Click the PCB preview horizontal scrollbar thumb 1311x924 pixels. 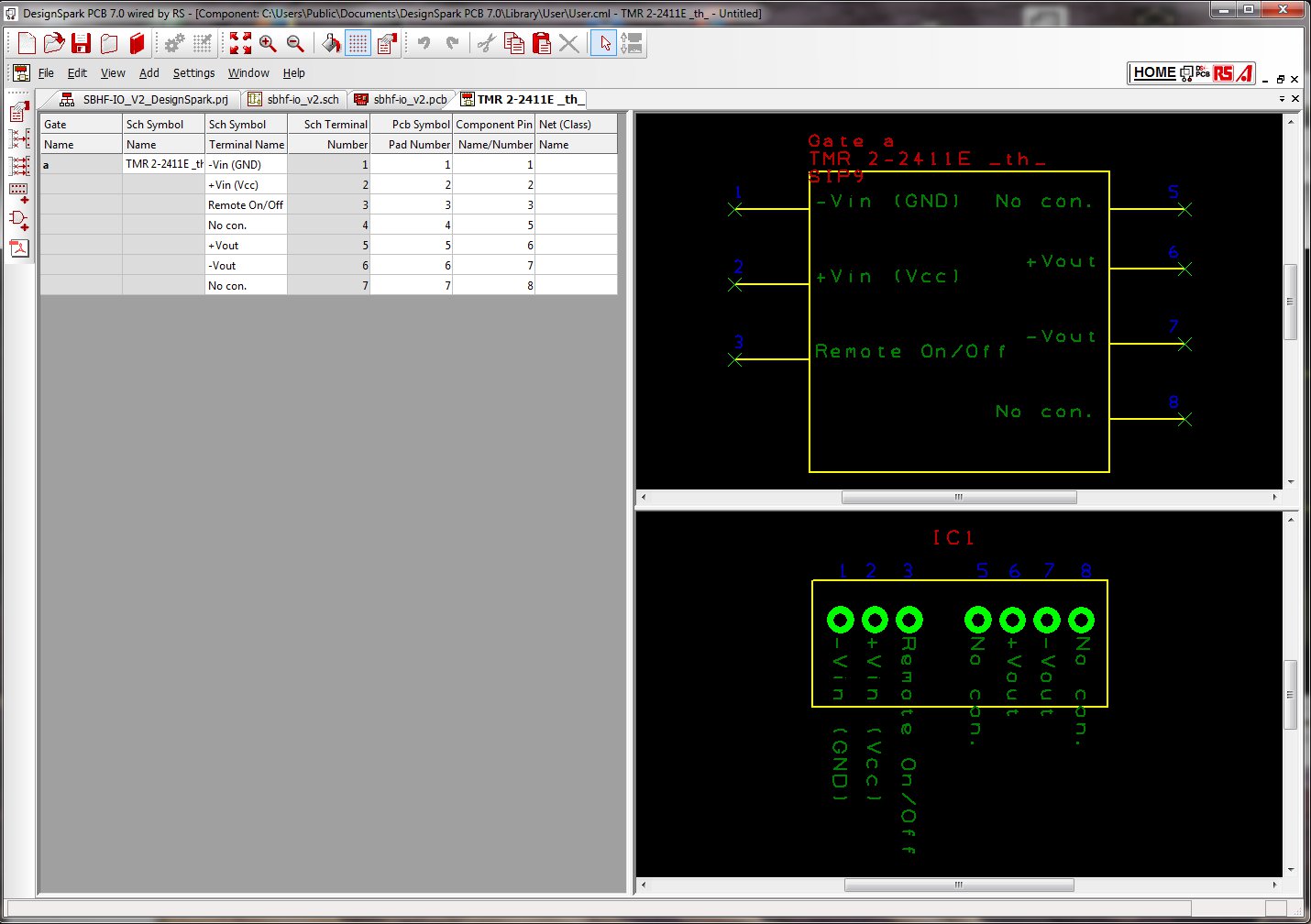click(958, 885)
